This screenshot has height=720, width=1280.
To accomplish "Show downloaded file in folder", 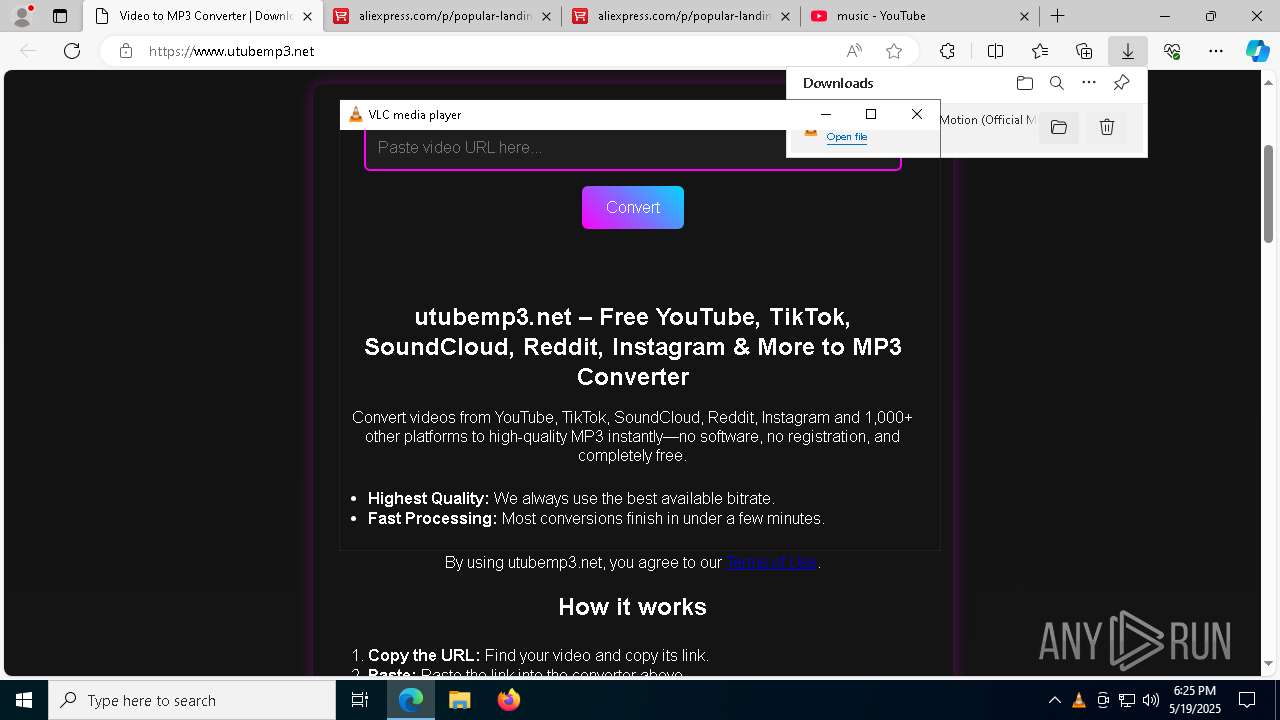I will pos(1059,127).
